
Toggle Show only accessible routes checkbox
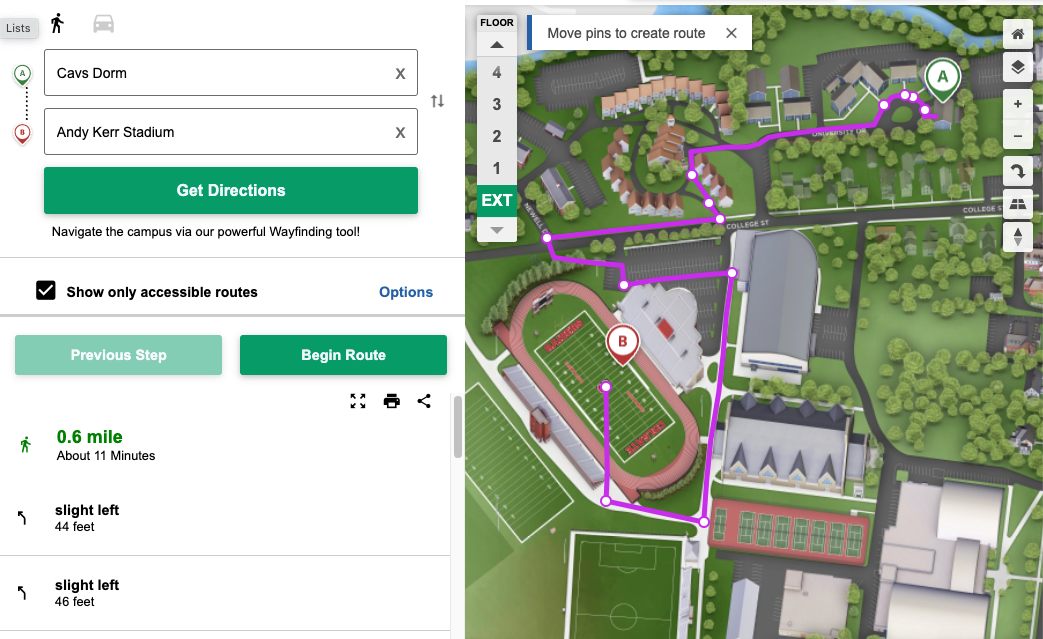coord(46,291)
